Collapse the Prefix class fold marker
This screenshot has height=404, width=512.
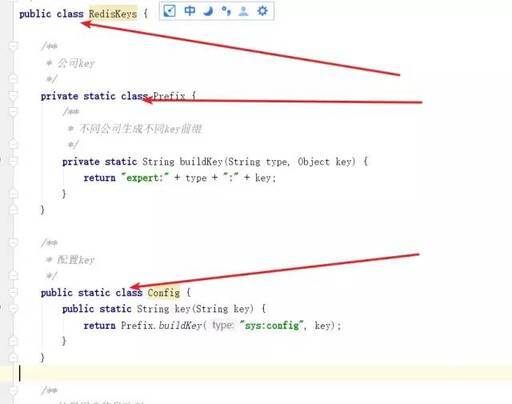[x=13, y=96]
